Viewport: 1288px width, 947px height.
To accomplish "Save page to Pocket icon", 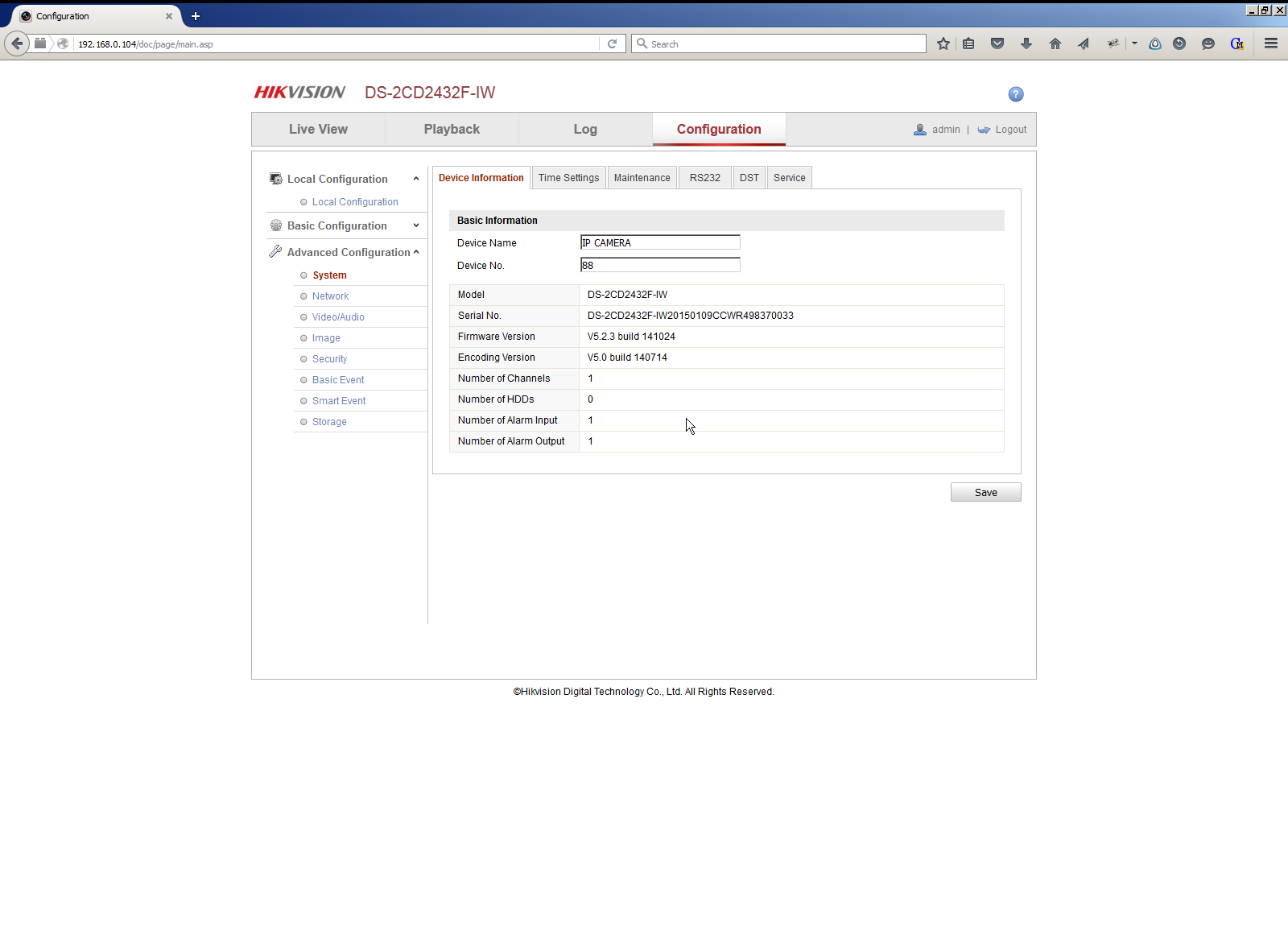I will pos(997,43).
